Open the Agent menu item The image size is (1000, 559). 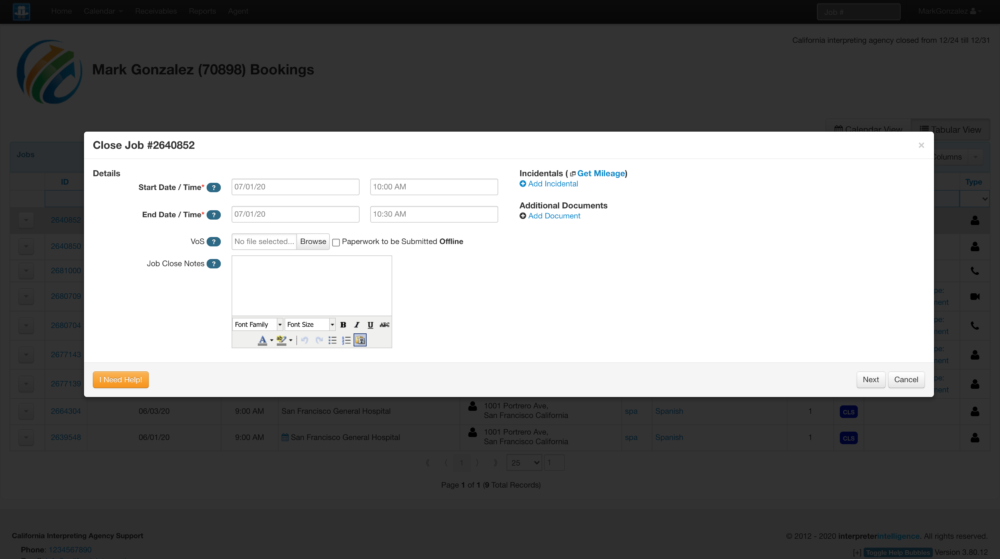238,11
